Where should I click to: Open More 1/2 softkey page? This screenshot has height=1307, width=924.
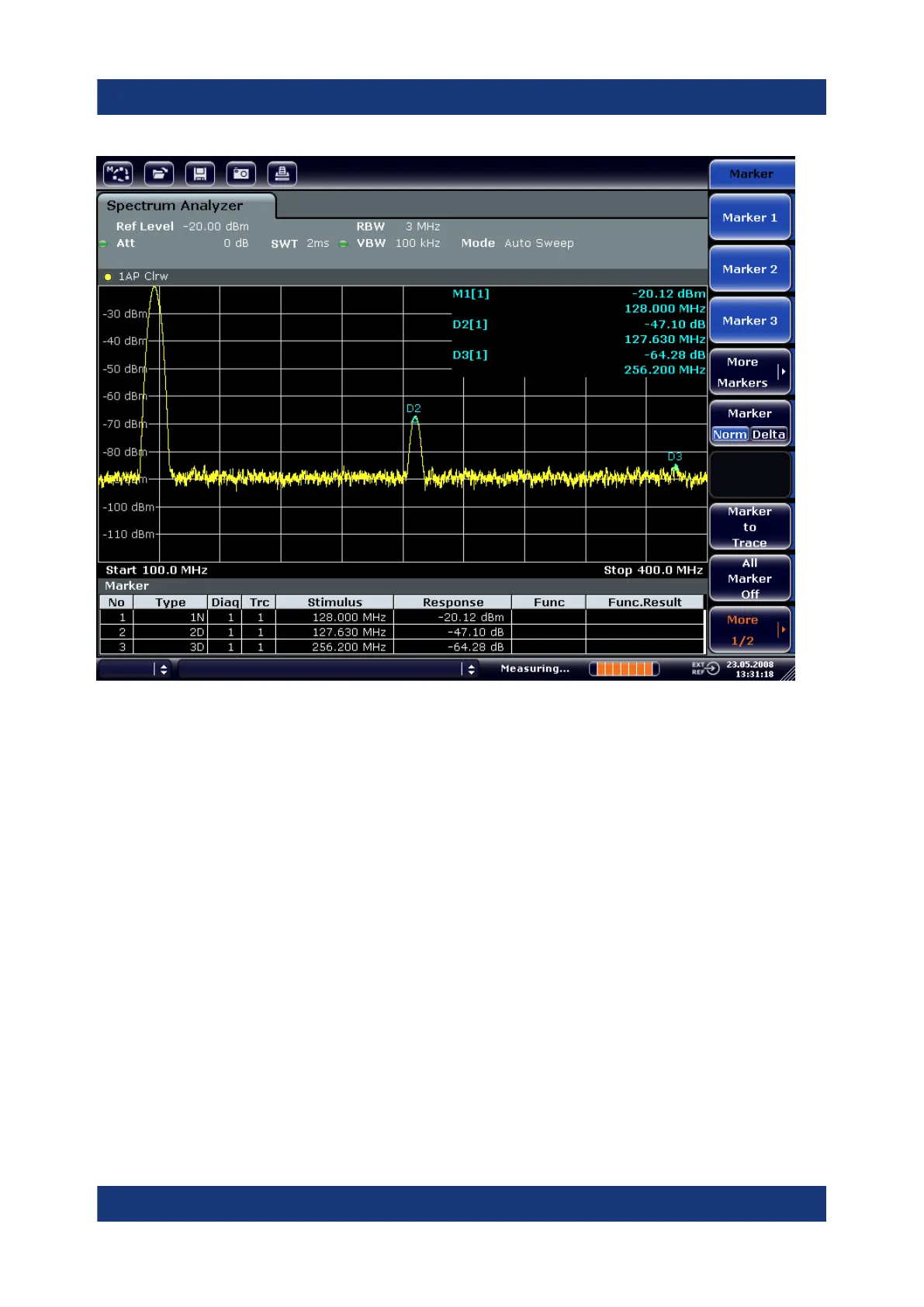pyautogui.click(x=749, y=630)
